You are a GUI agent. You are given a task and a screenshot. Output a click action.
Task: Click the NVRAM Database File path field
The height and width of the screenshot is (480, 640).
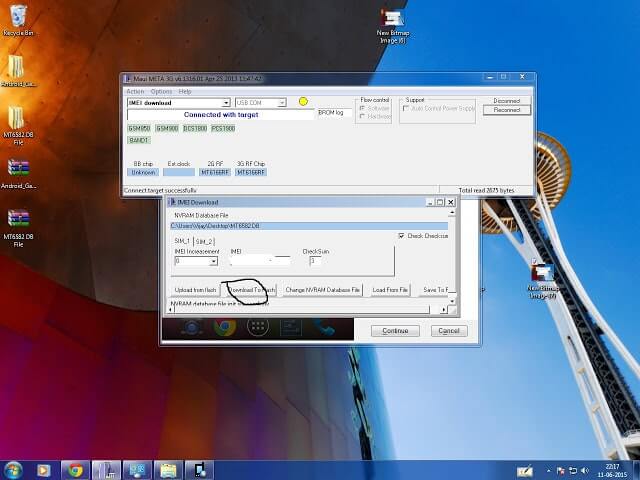click(x=309, y=226)
